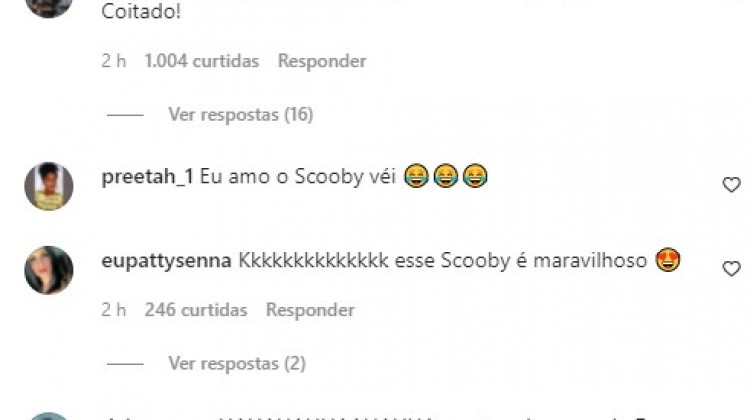View who liked via 246 curtidas
This screenshot has height=420, width=750.
point(196,310)
